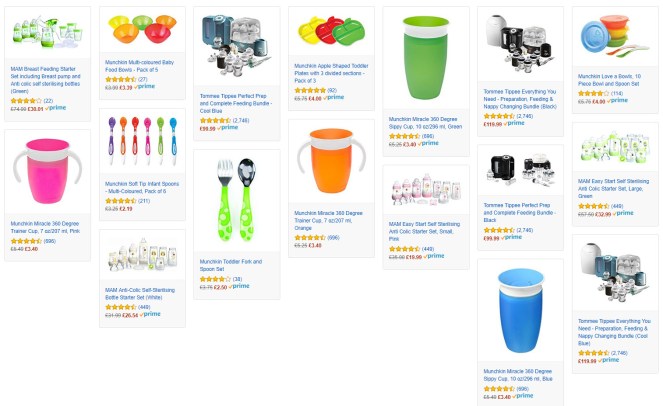The width and height of the screenshot is (663, 406).
Task: Open review count for Multi-coloured Baby Food Bowls
Action: [142, 79]
